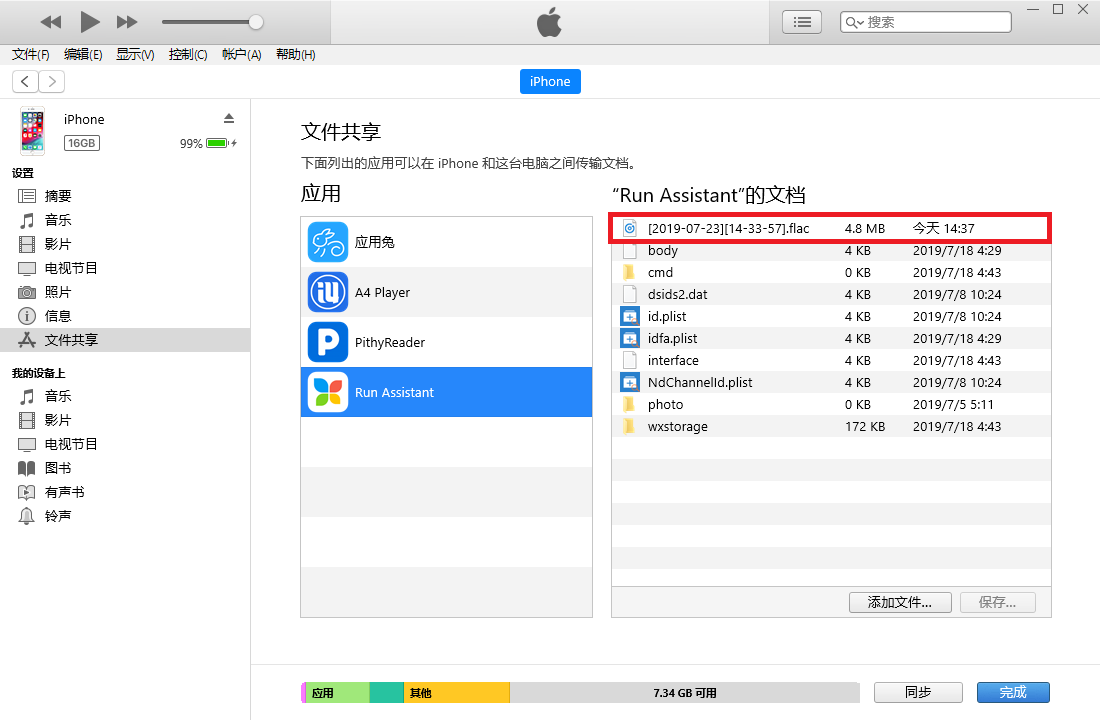Select the photo folder
The height and width of the screenshot is (720, 1100).
(831, 404)
